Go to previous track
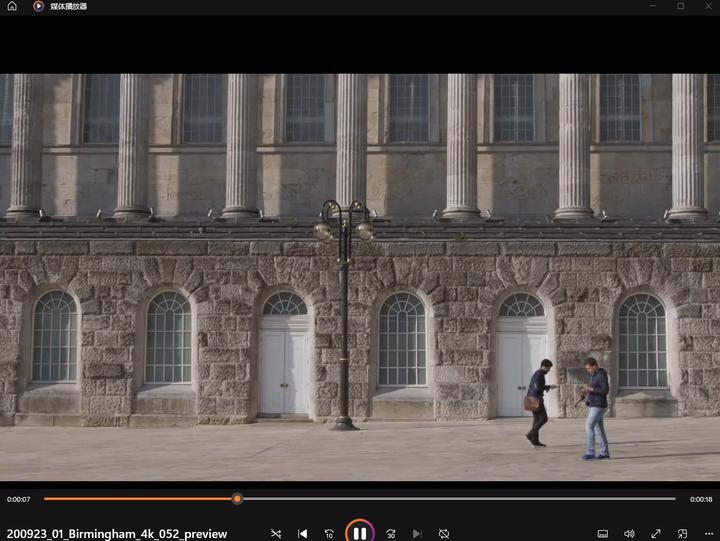This screenshot has width=720, height=541. [302, 534]
